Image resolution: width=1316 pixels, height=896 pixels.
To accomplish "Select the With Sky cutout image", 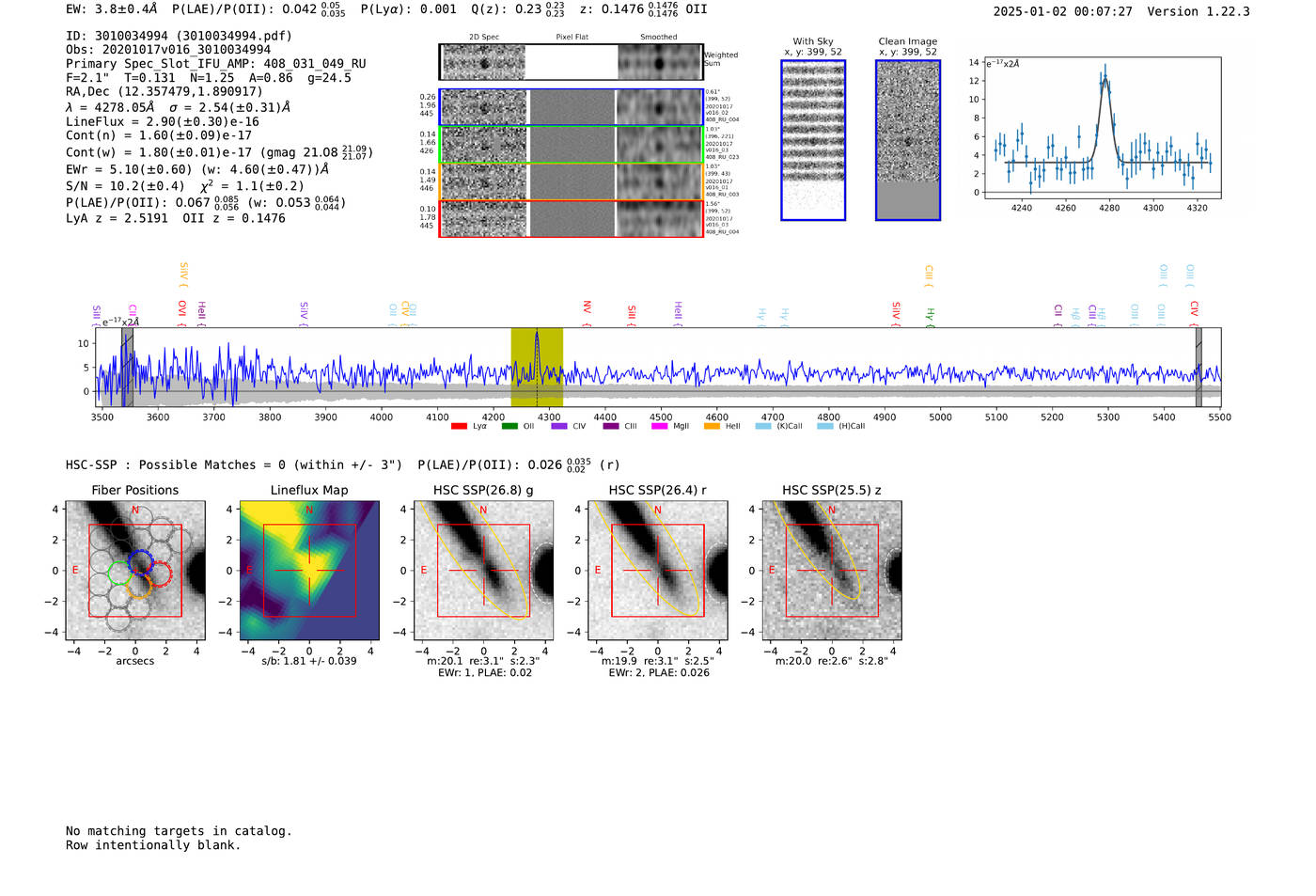I will (813, 140).
